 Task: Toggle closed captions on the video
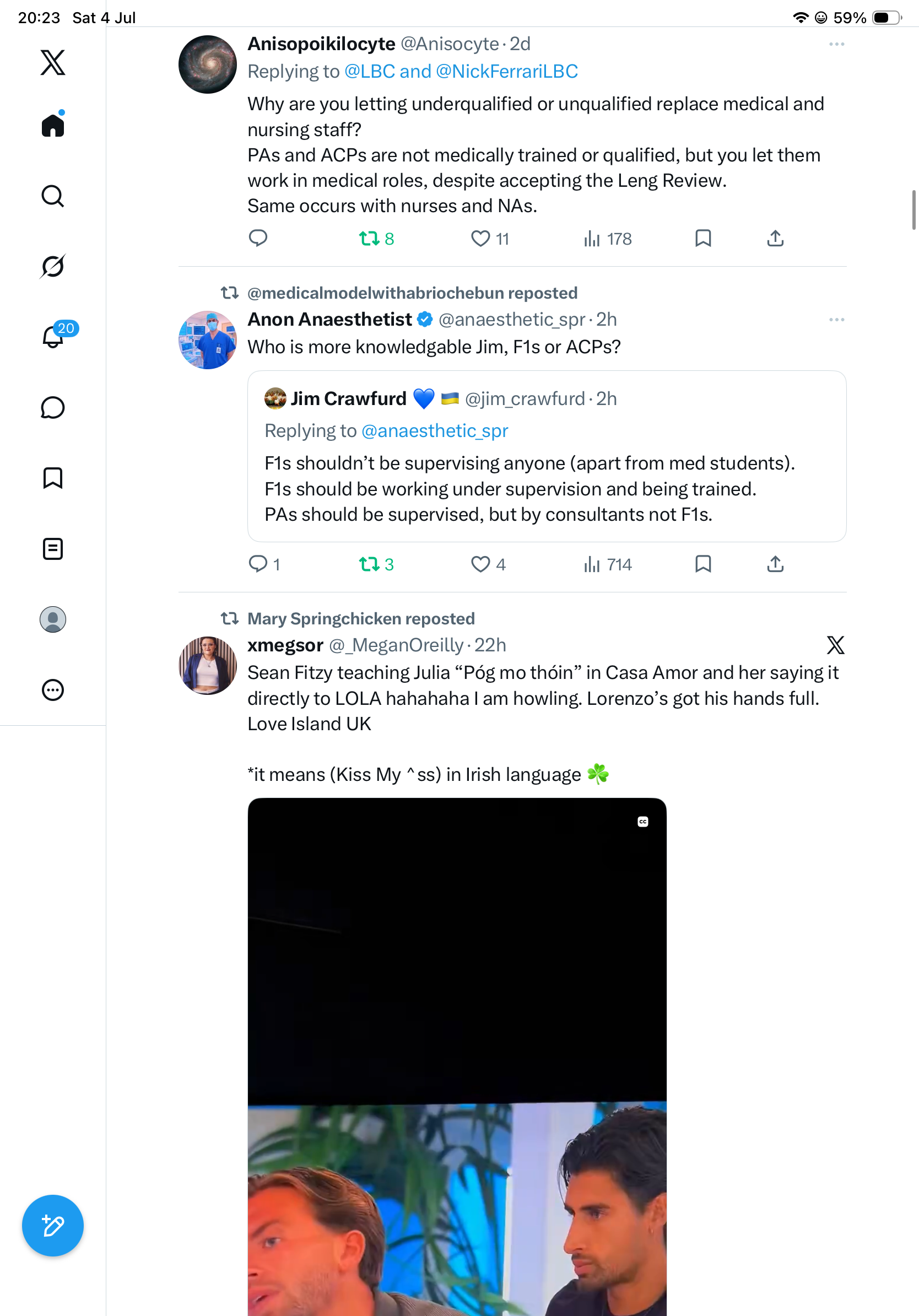[643, 822]
